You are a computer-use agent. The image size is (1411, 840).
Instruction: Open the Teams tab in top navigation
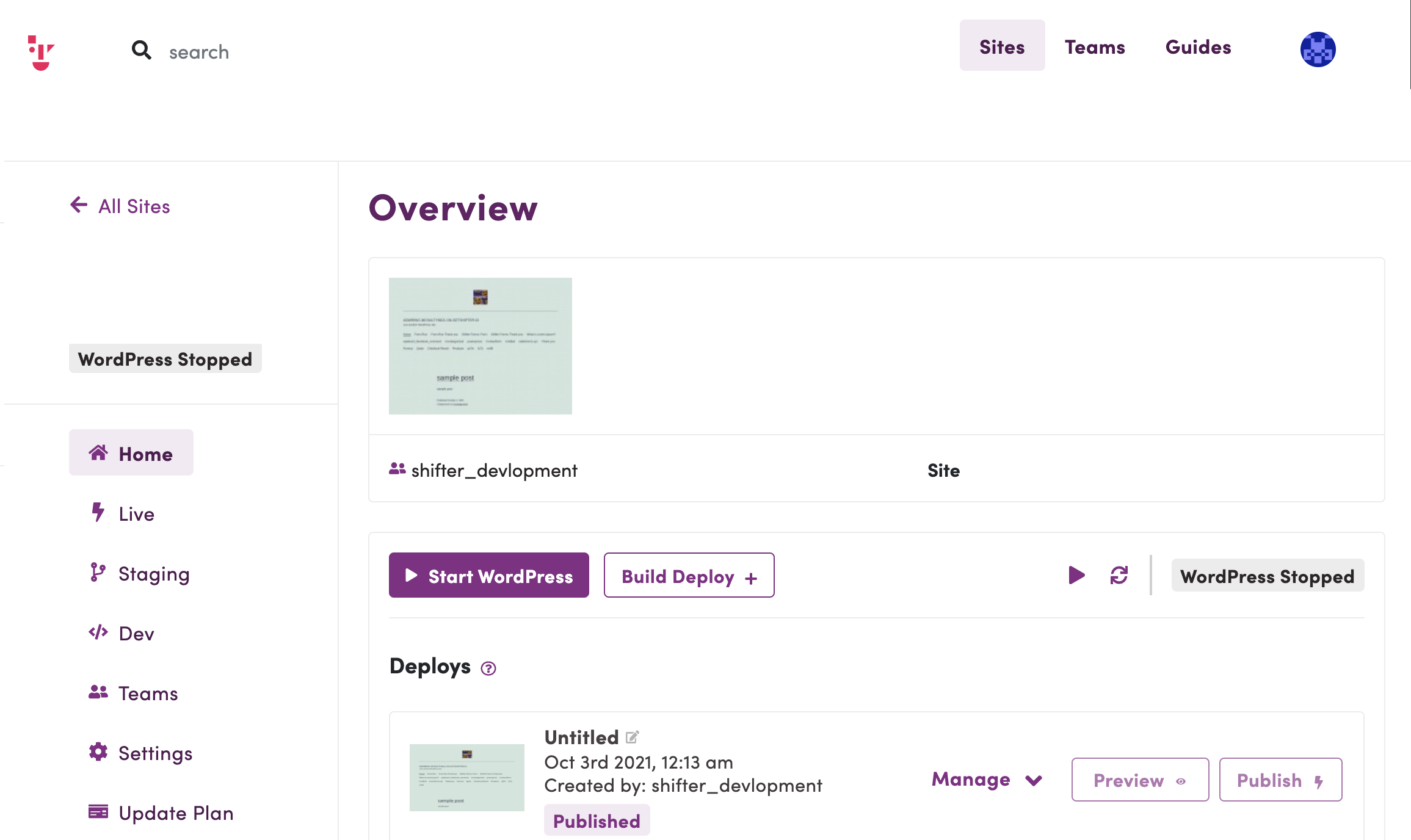coord(1095,46)
